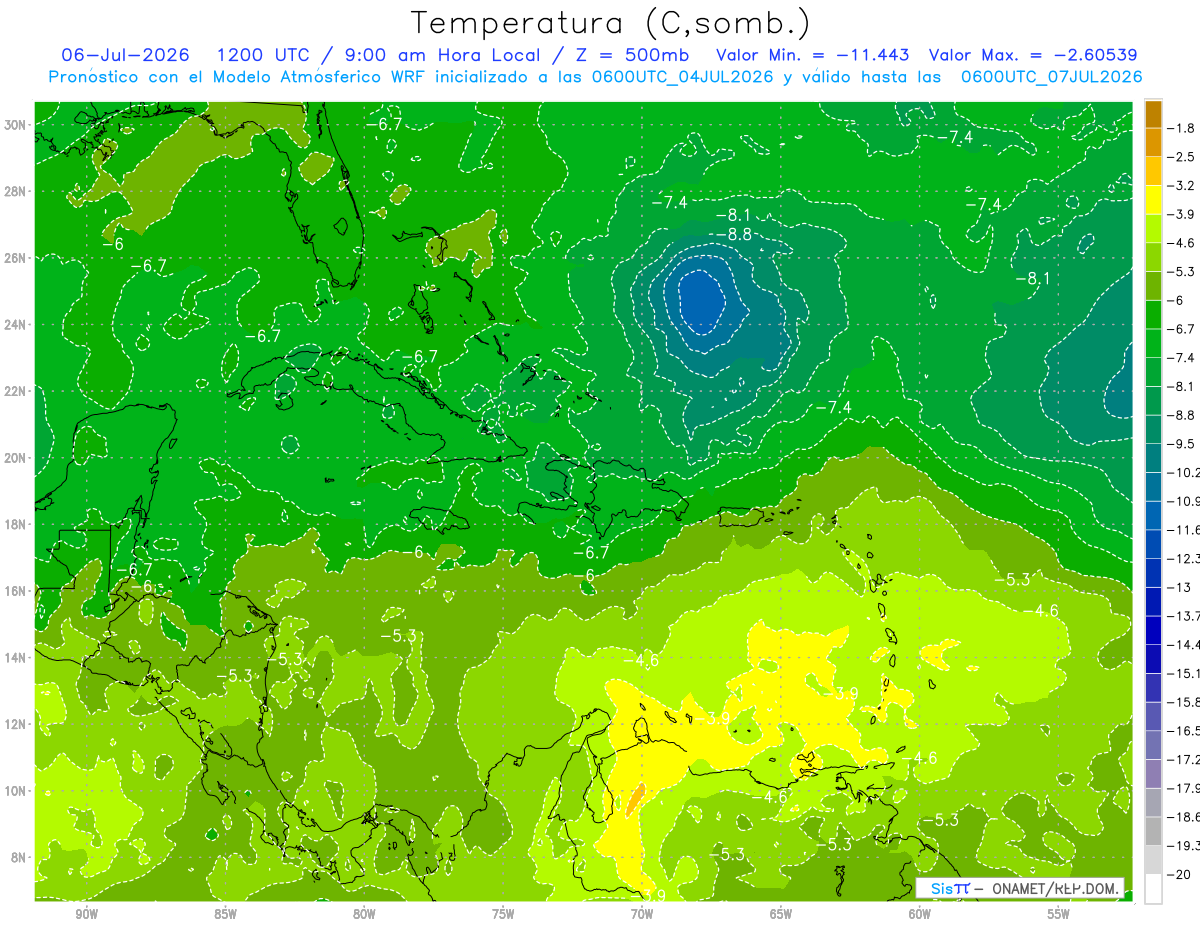Click "Valor Min. = -11.443" in header

point(813,55)
